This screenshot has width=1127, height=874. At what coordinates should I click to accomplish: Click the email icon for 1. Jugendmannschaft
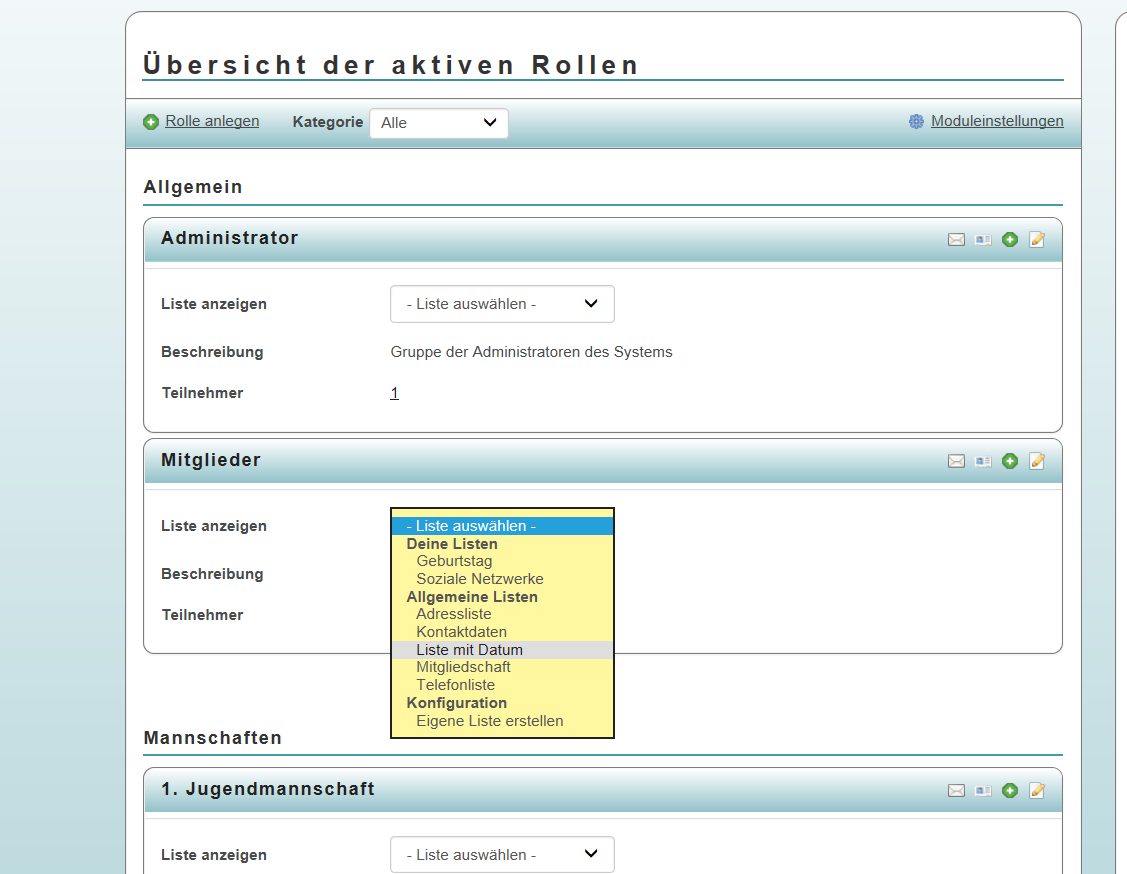pyautogui.click(x=956, y=790)
